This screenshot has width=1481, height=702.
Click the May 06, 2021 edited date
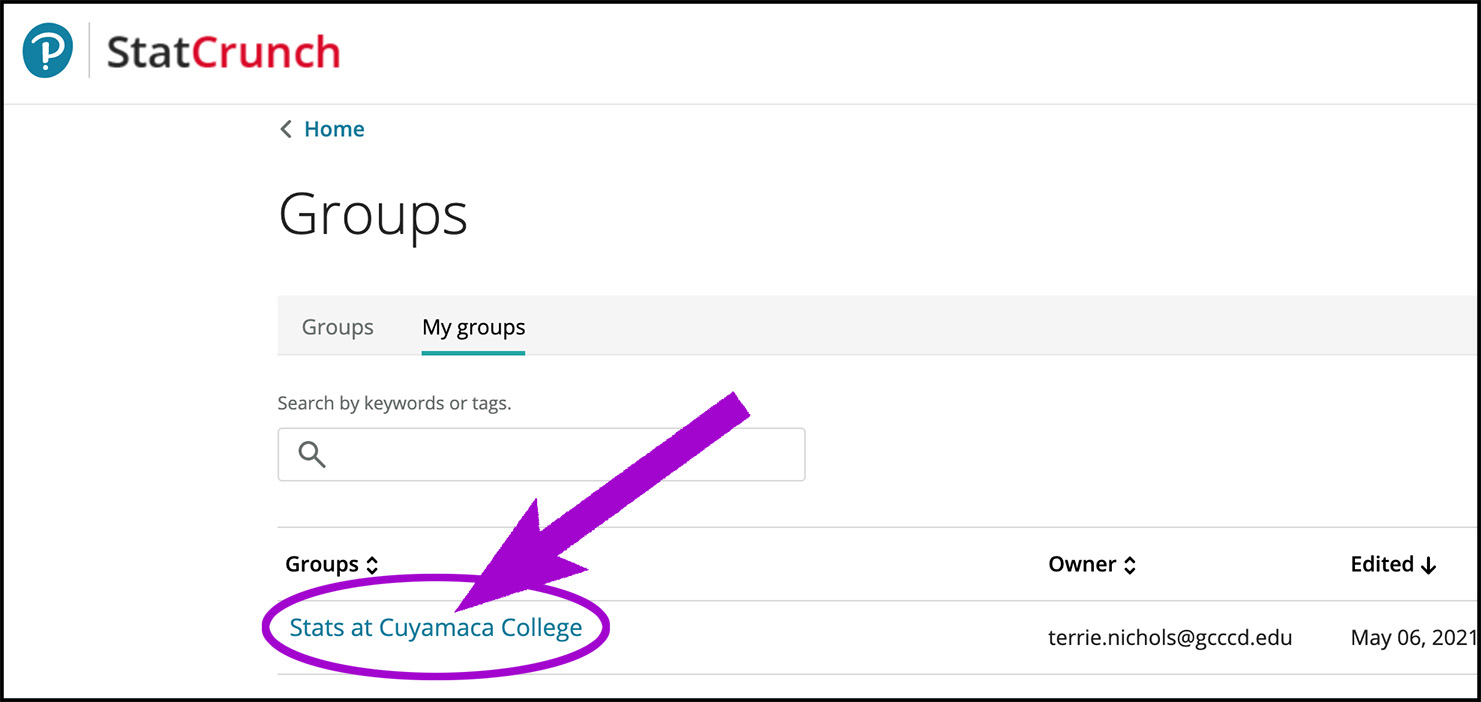click(1414, 637)
